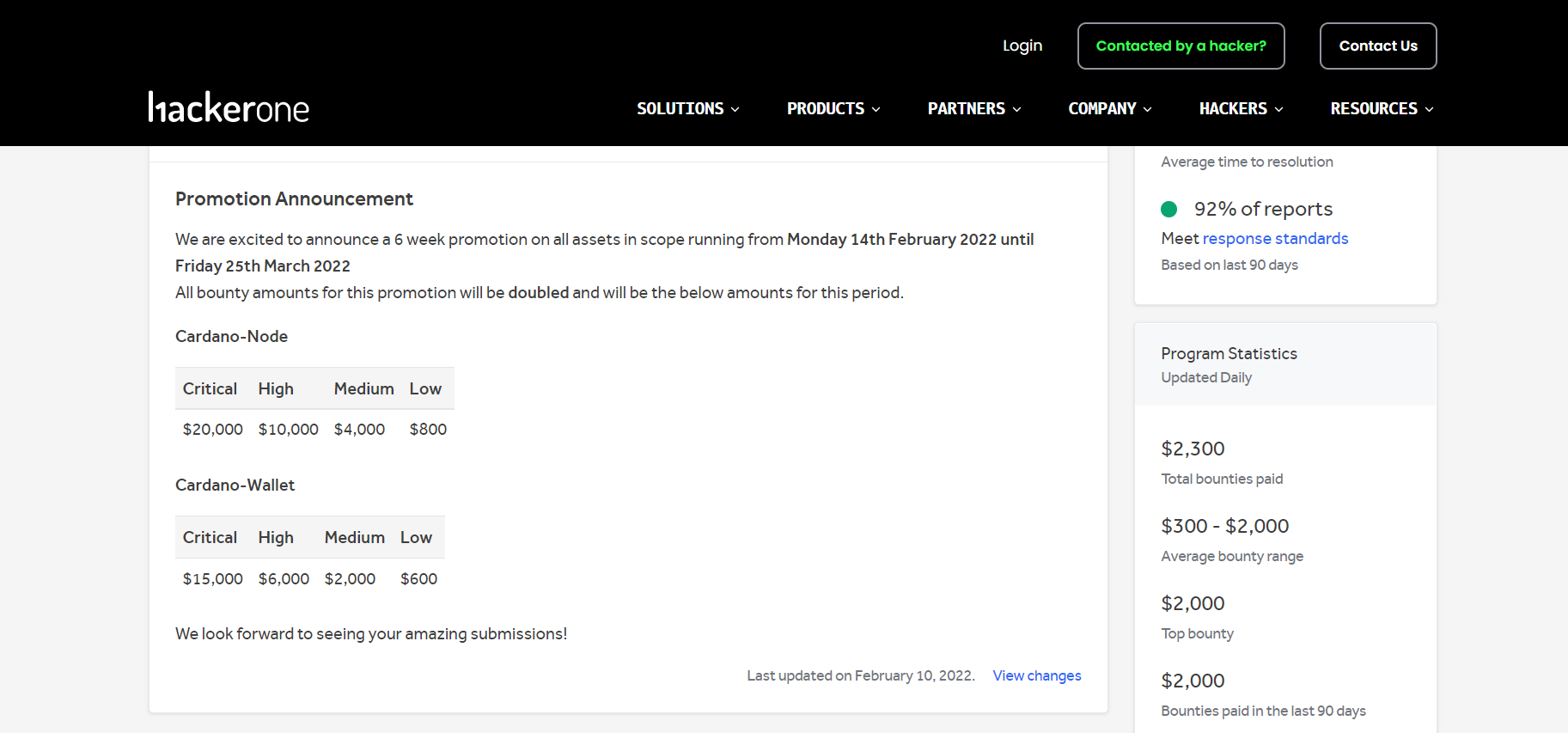Click the $2,300 total bounties paid value

(x=1193, y=449)
